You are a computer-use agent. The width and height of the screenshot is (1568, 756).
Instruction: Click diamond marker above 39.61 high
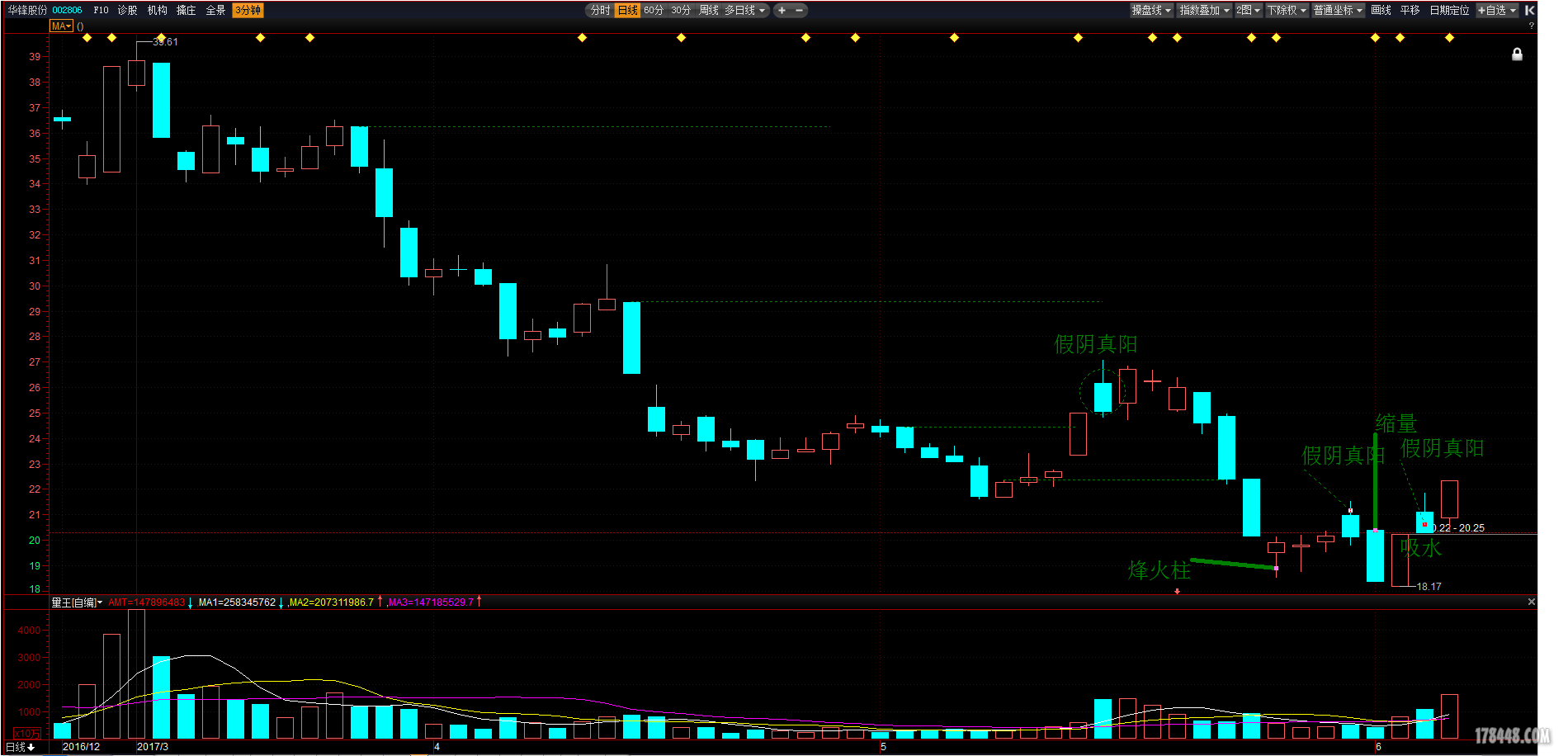(x=161, y=38)
